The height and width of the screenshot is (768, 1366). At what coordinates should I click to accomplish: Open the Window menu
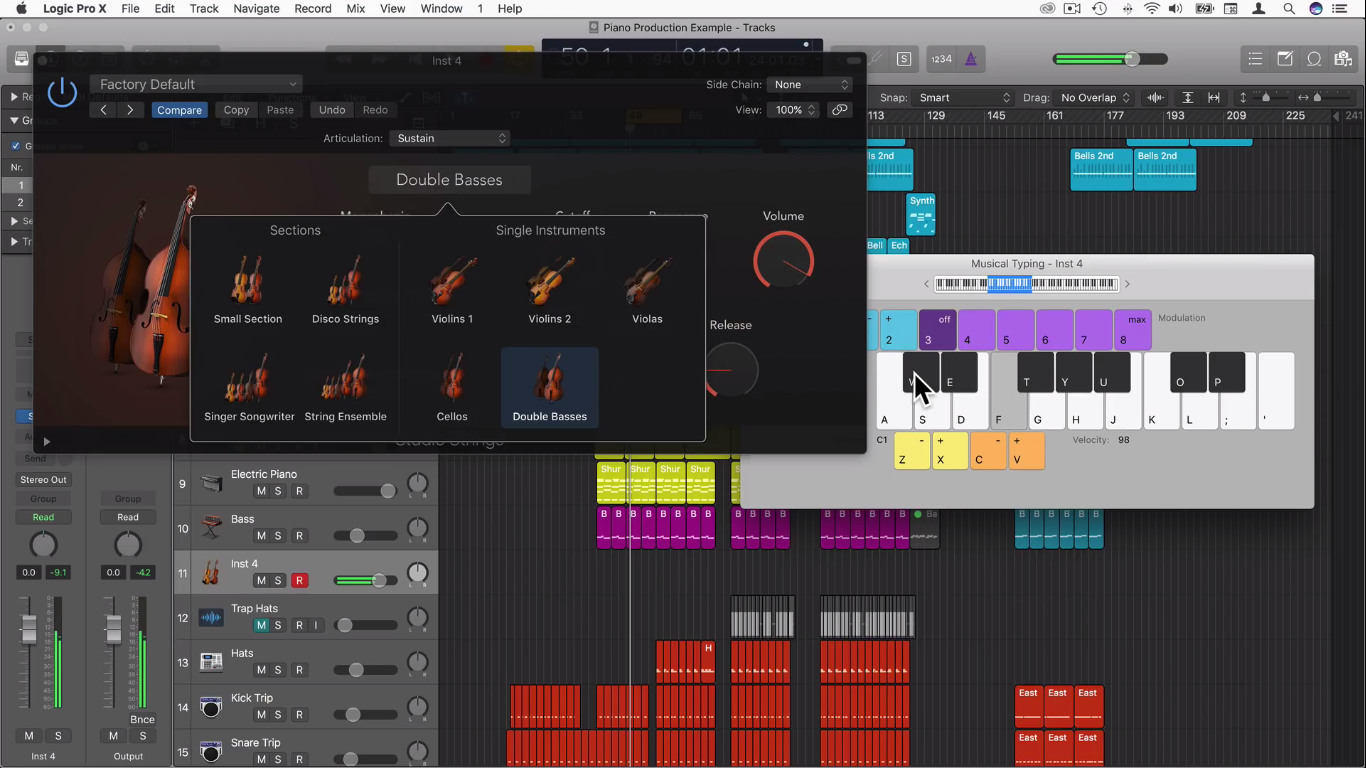(x=441, y=9)
